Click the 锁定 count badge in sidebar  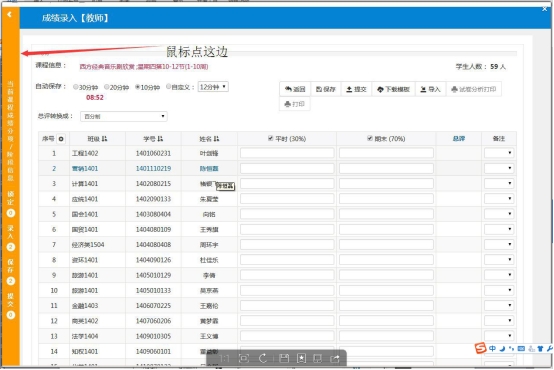[11, 213]
